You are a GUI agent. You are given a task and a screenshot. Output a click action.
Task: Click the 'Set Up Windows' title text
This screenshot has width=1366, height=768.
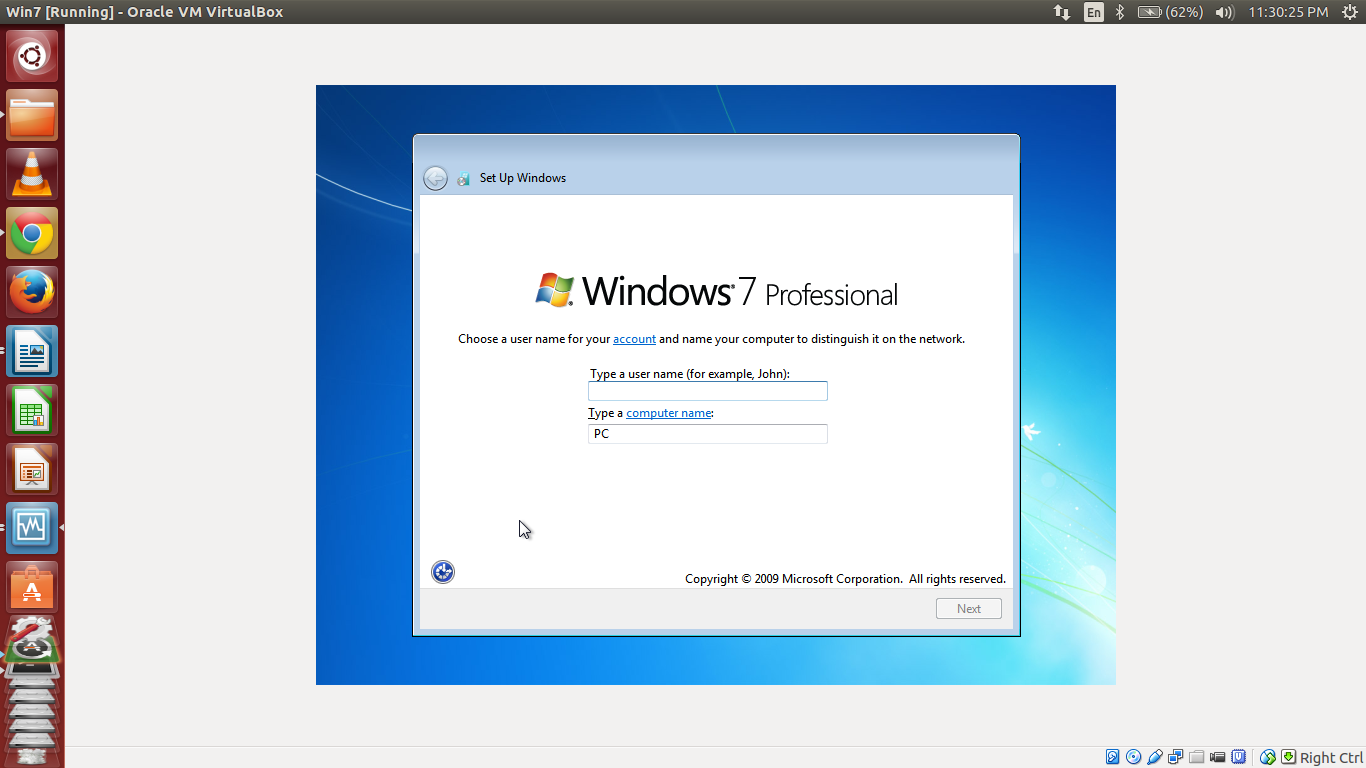click(x=523, y=178)
